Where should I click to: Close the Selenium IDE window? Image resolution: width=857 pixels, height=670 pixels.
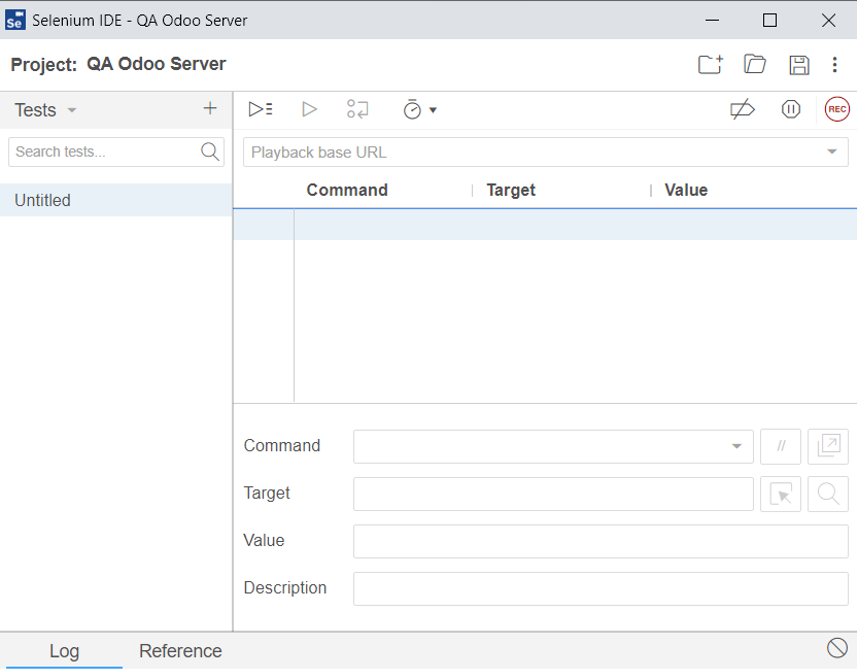(x=829, y=20)
